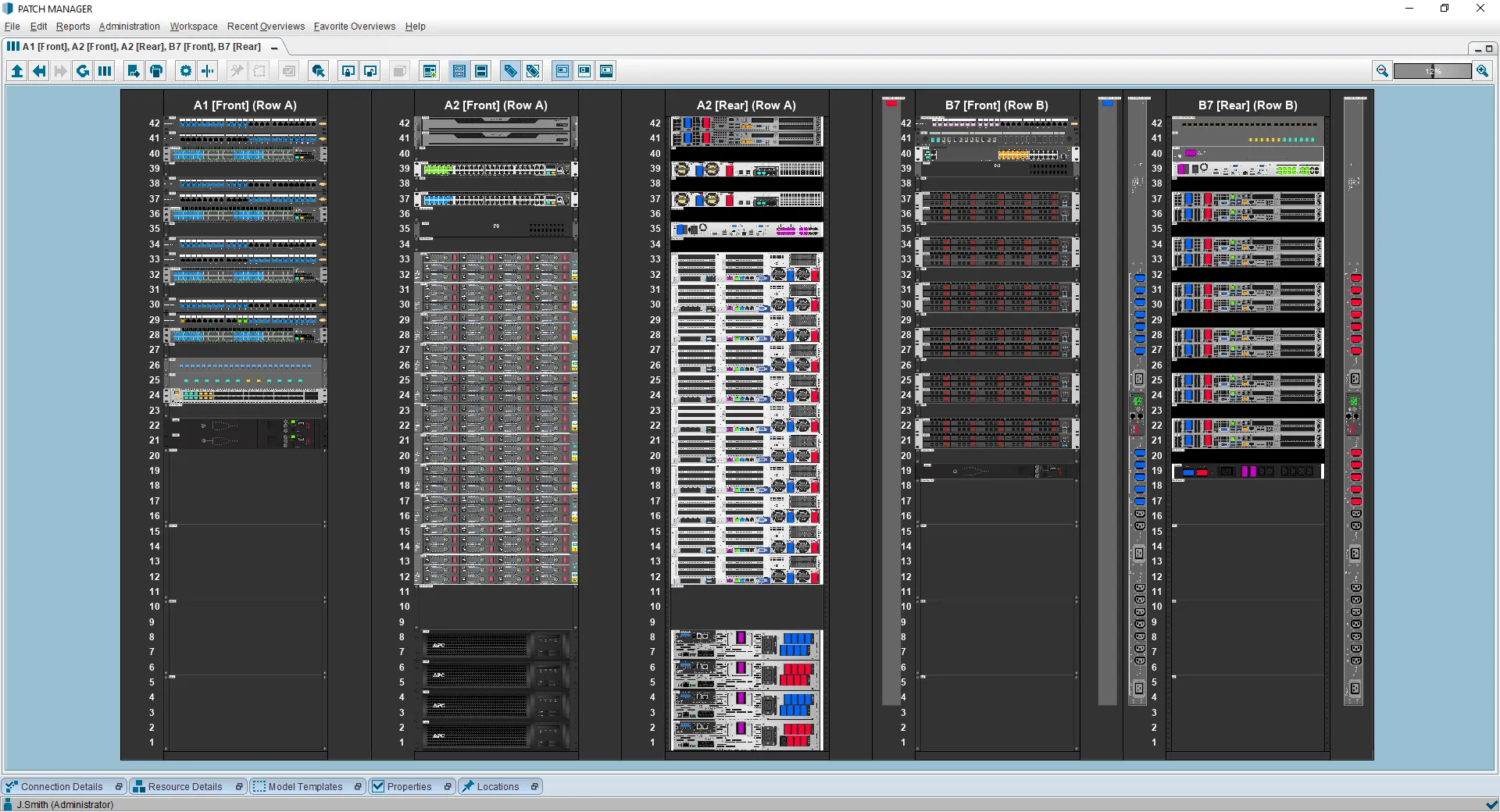Click the Model Templates dashed-box icon
The width and height of the screenshot is (1500, 812).
259,786
